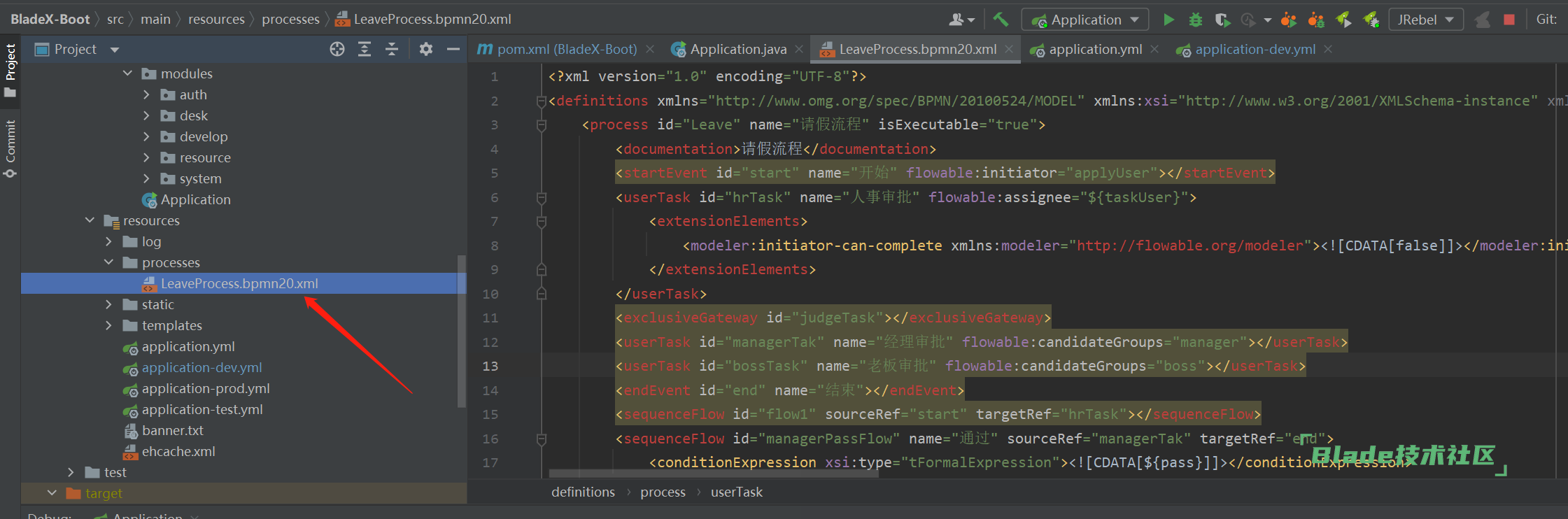This screenshot has width=1568, height=519.
Task: Expand the log folder
Action: (108, 241)
